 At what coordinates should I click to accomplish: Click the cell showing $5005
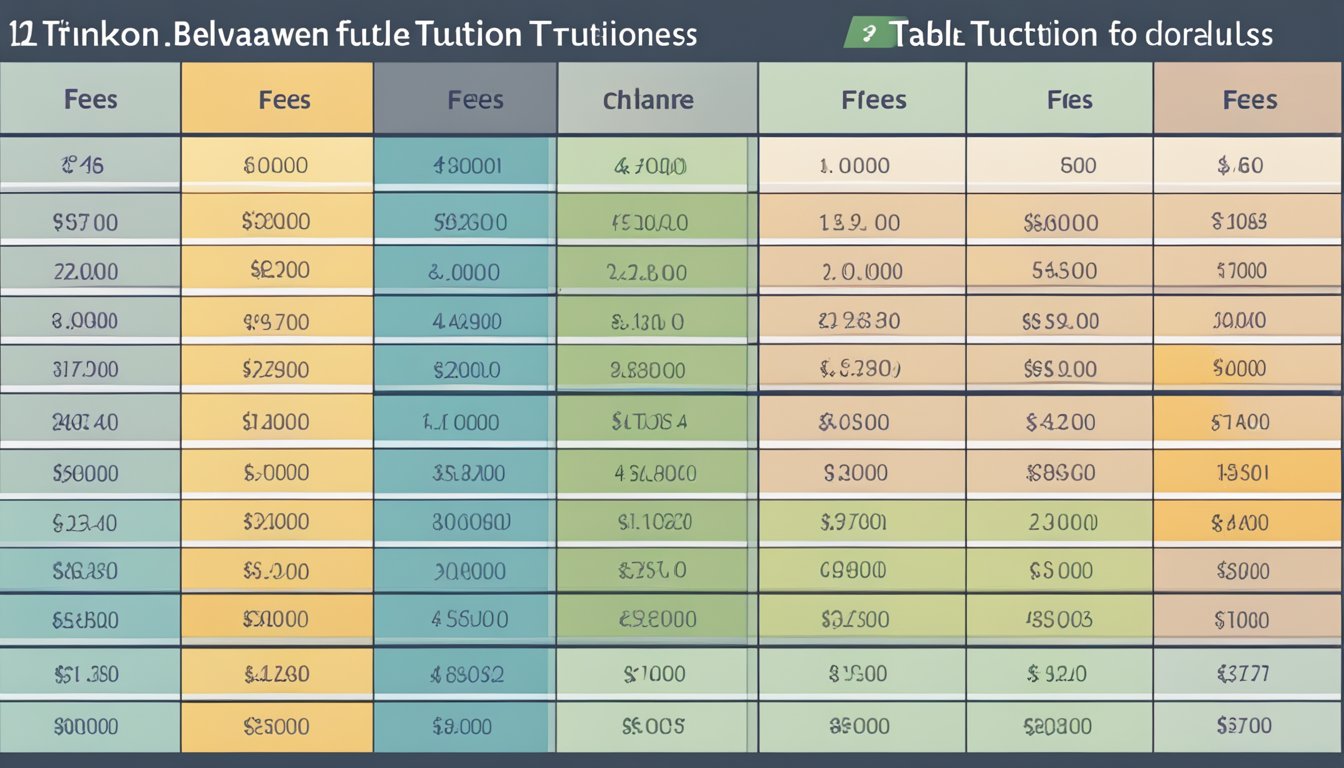coord(652,726)
